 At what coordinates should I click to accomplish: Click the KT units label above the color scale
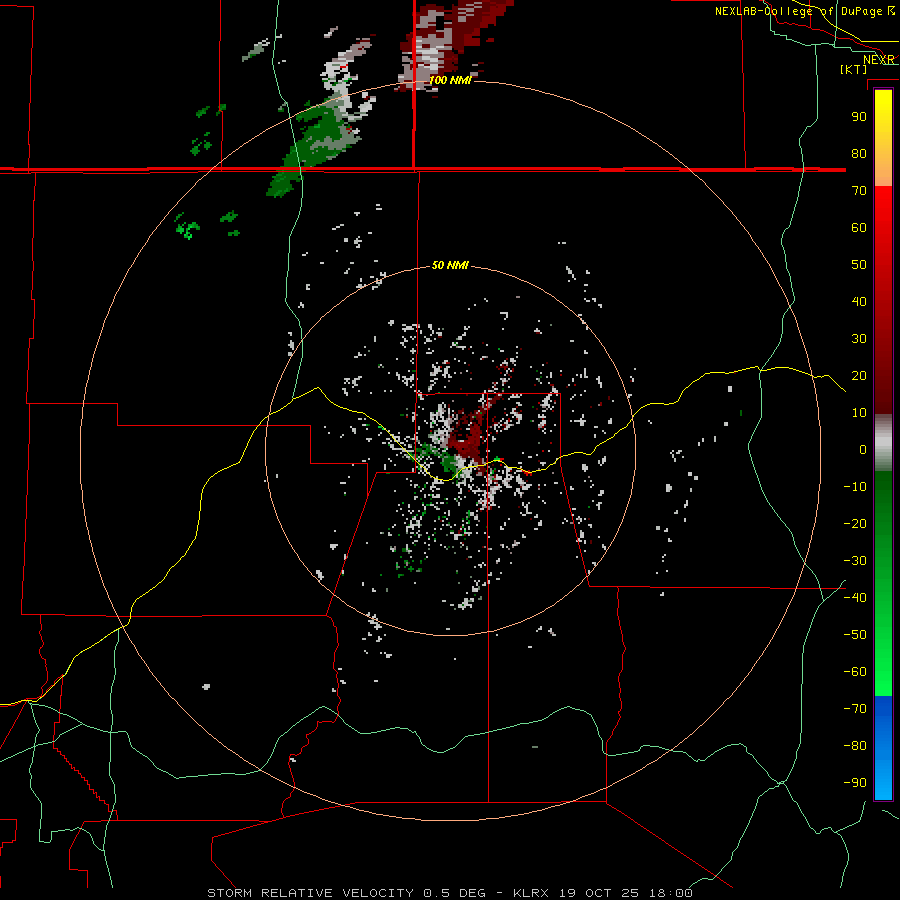(854, 69)
